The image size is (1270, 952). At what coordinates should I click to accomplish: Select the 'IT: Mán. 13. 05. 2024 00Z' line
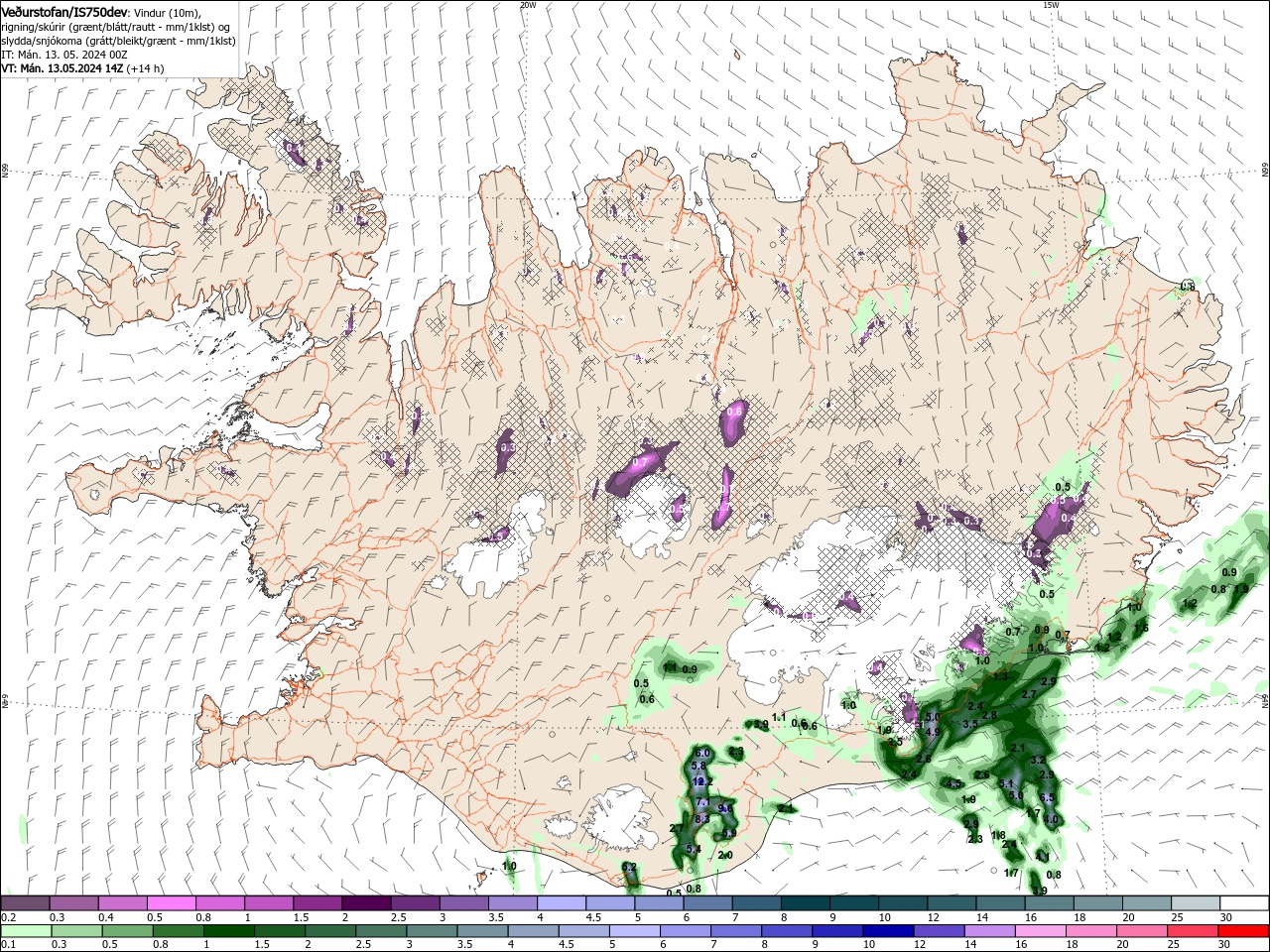[64, 55]
